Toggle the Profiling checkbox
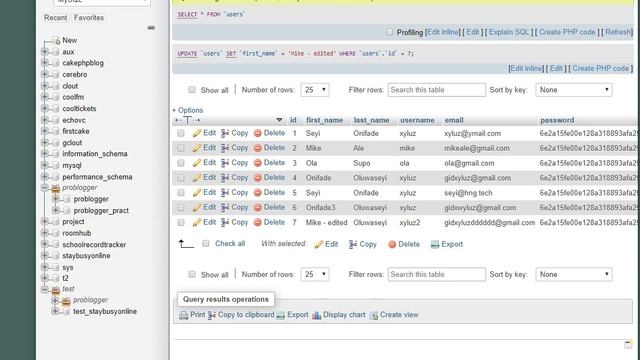Viewport: 640px width, 360px height. 389,32
